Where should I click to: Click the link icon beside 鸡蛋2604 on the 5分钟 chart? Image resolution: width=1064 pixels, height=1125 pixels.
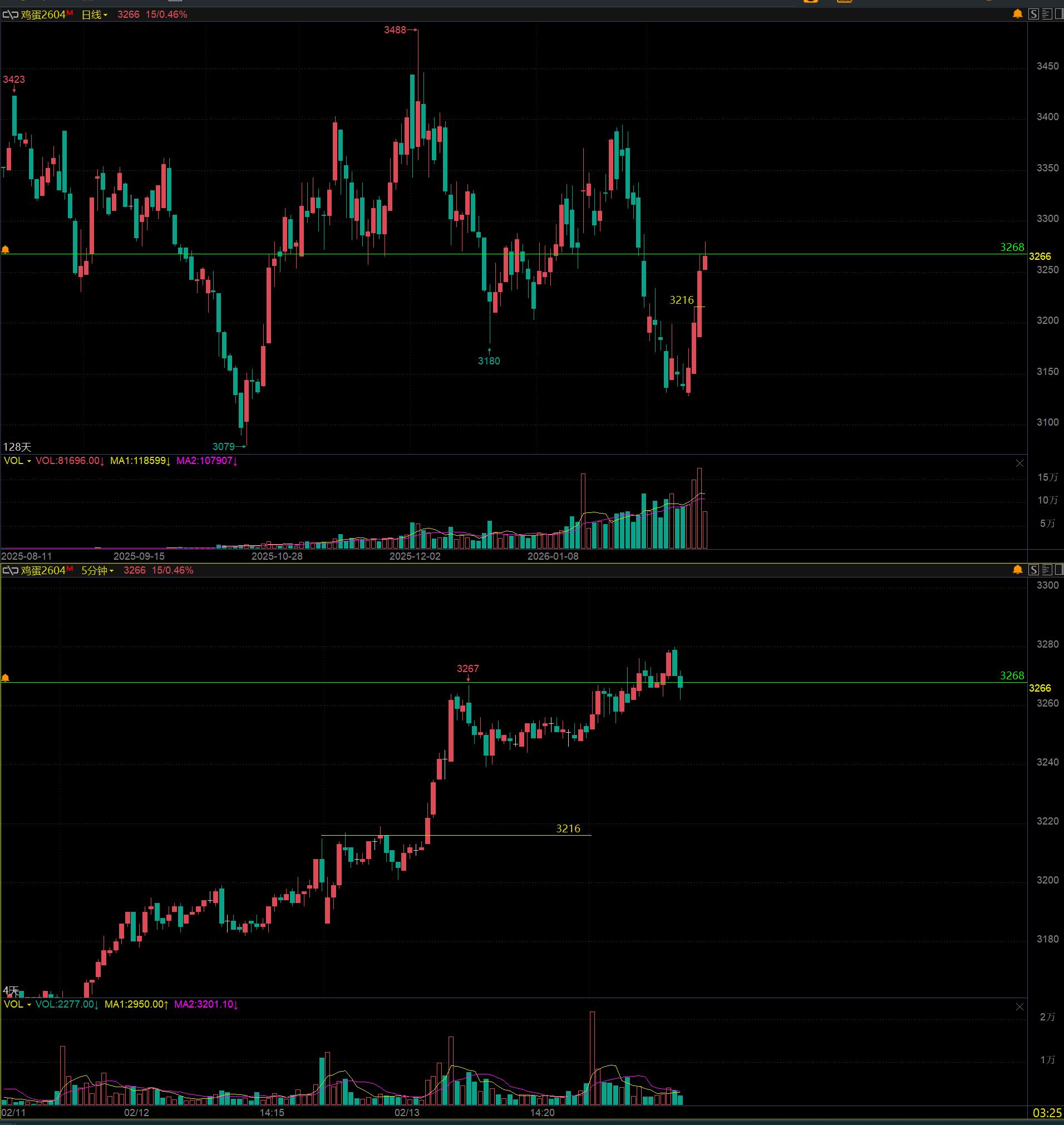pyautogui.click(x=10, y=570)
